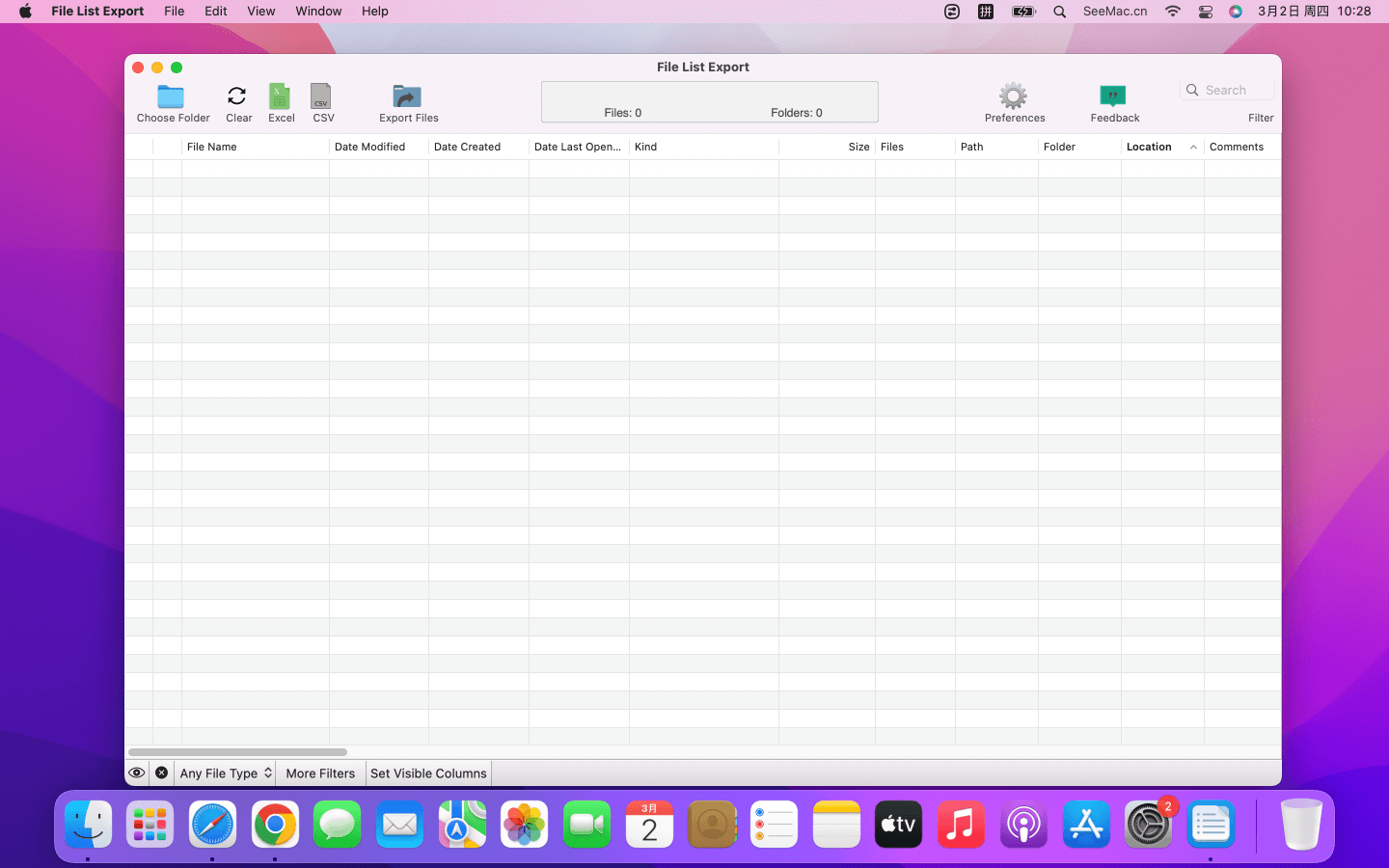
Task: Sort by Date Last Opened column
Action: pos(579,147)
